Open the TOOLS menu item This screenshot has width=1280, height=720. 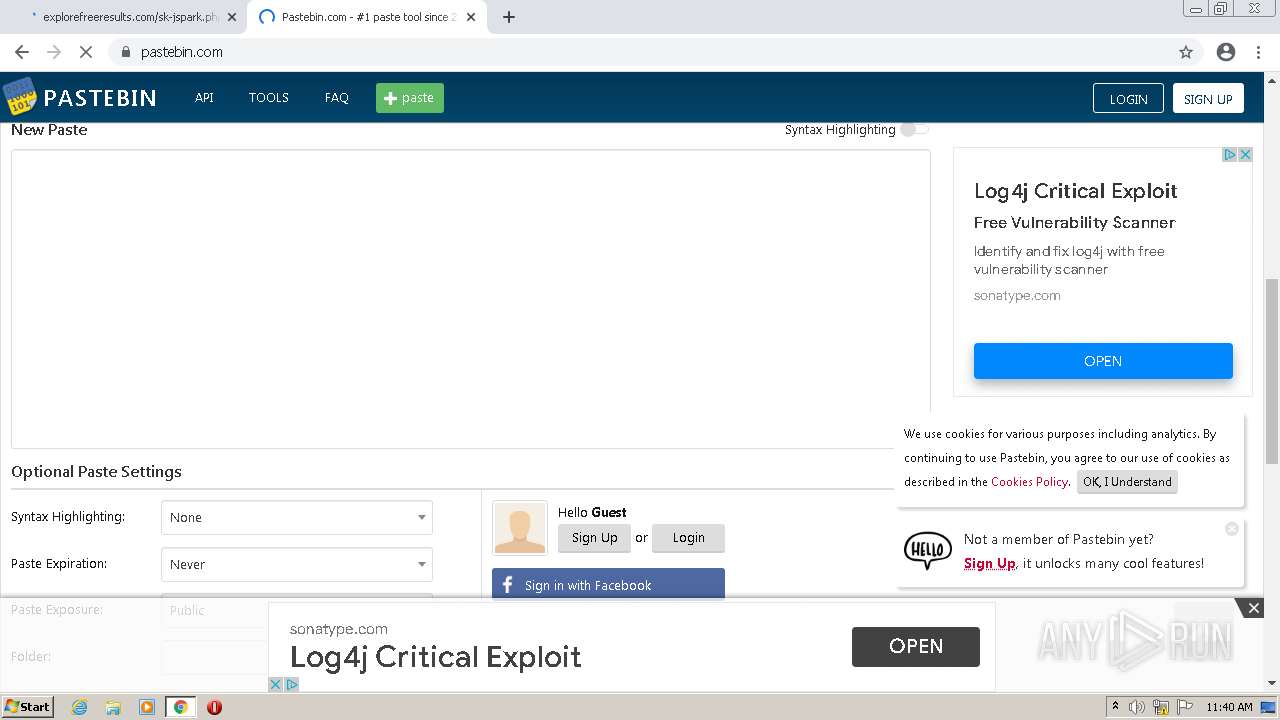click(269, 97)
